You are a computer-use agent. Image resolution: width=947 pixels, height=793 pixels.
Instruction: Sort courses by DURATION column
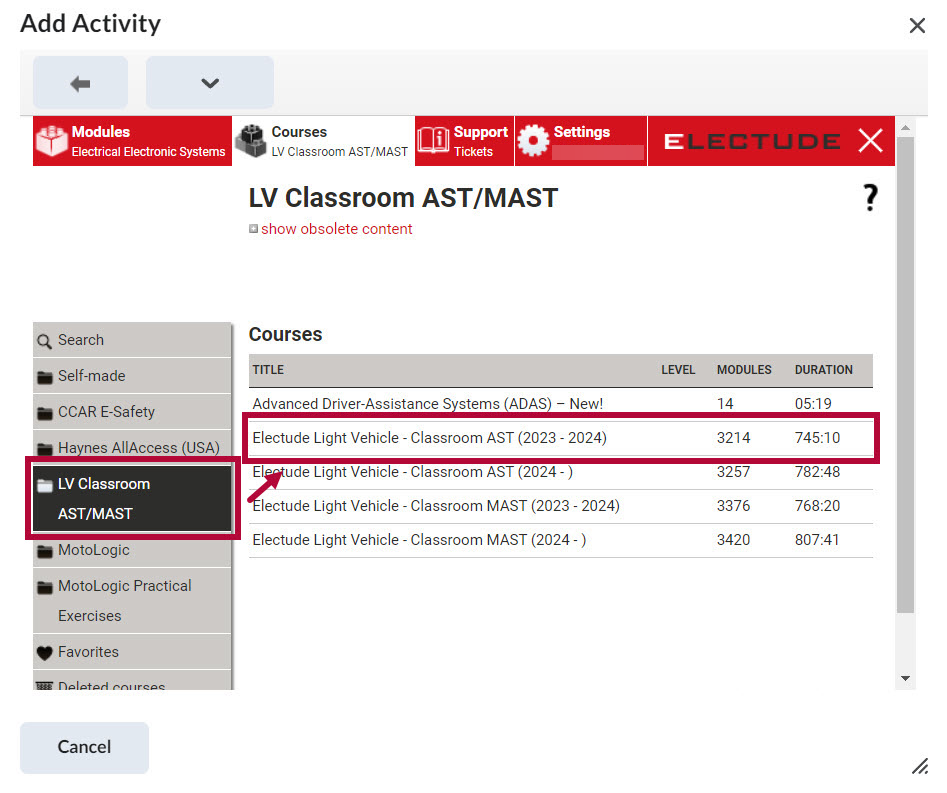[823, 370]
